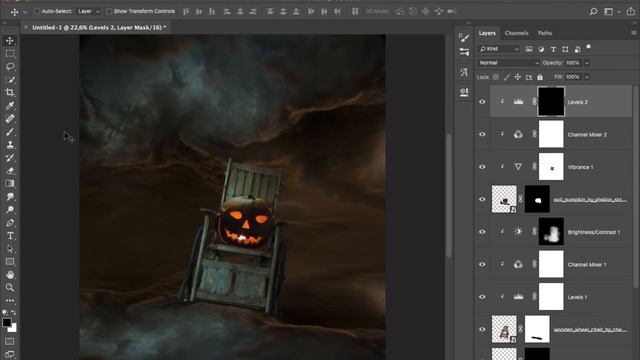Open the Edit Toolbar ellipsis menu
640x360 pixels.
point(10,301)
